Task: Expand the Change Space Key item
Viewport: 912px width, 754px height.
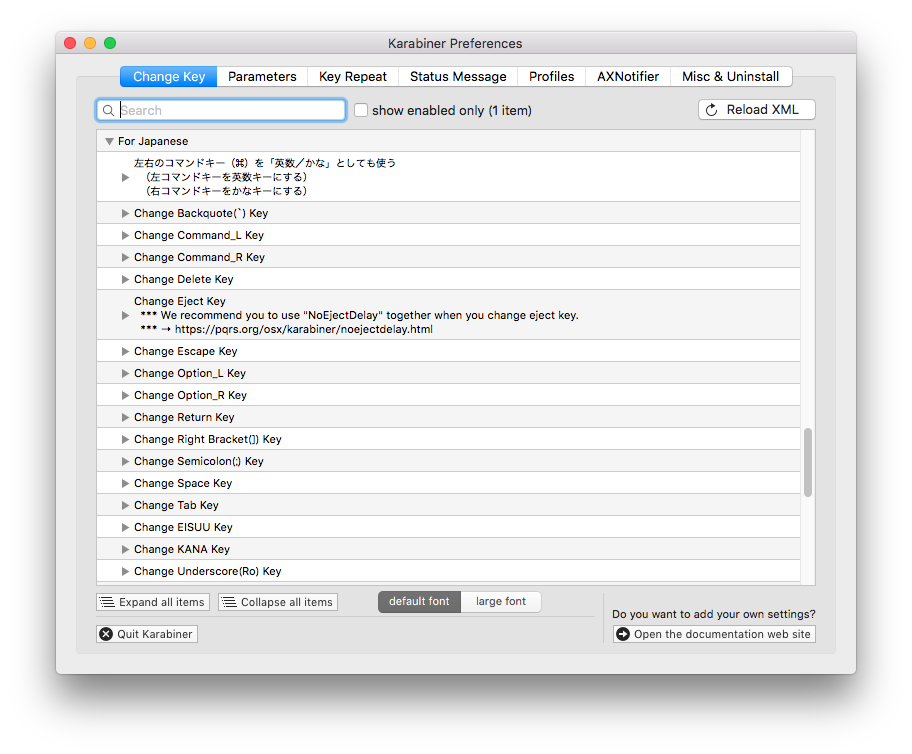Action: point(125,483)
